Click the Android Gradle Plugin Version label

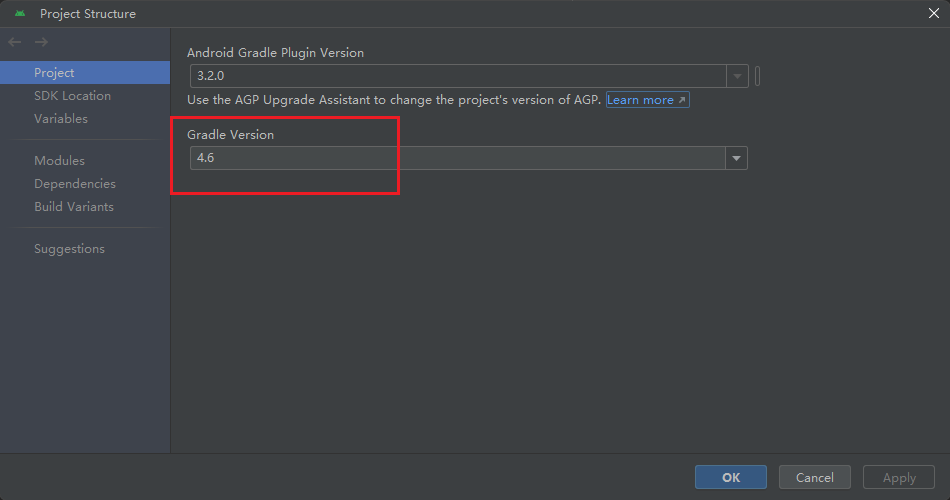coord(275,53)
